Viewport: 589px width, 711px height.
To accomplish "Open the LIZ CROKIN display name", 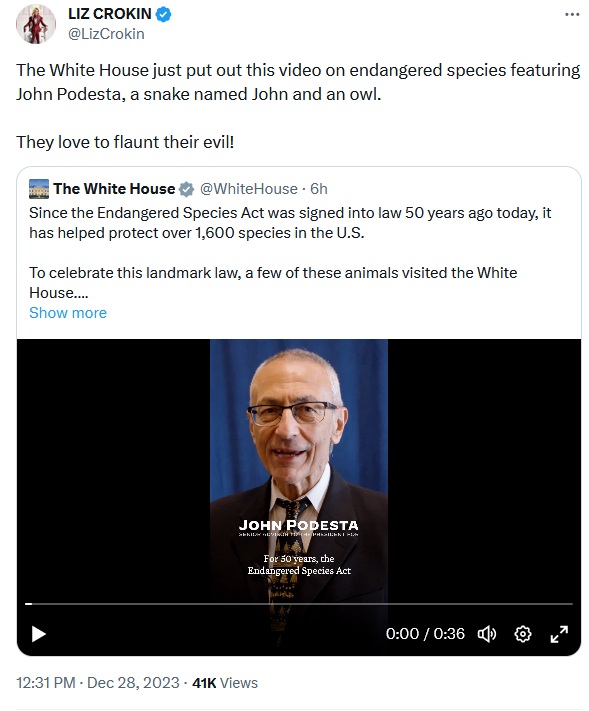I will pos(110,14).
